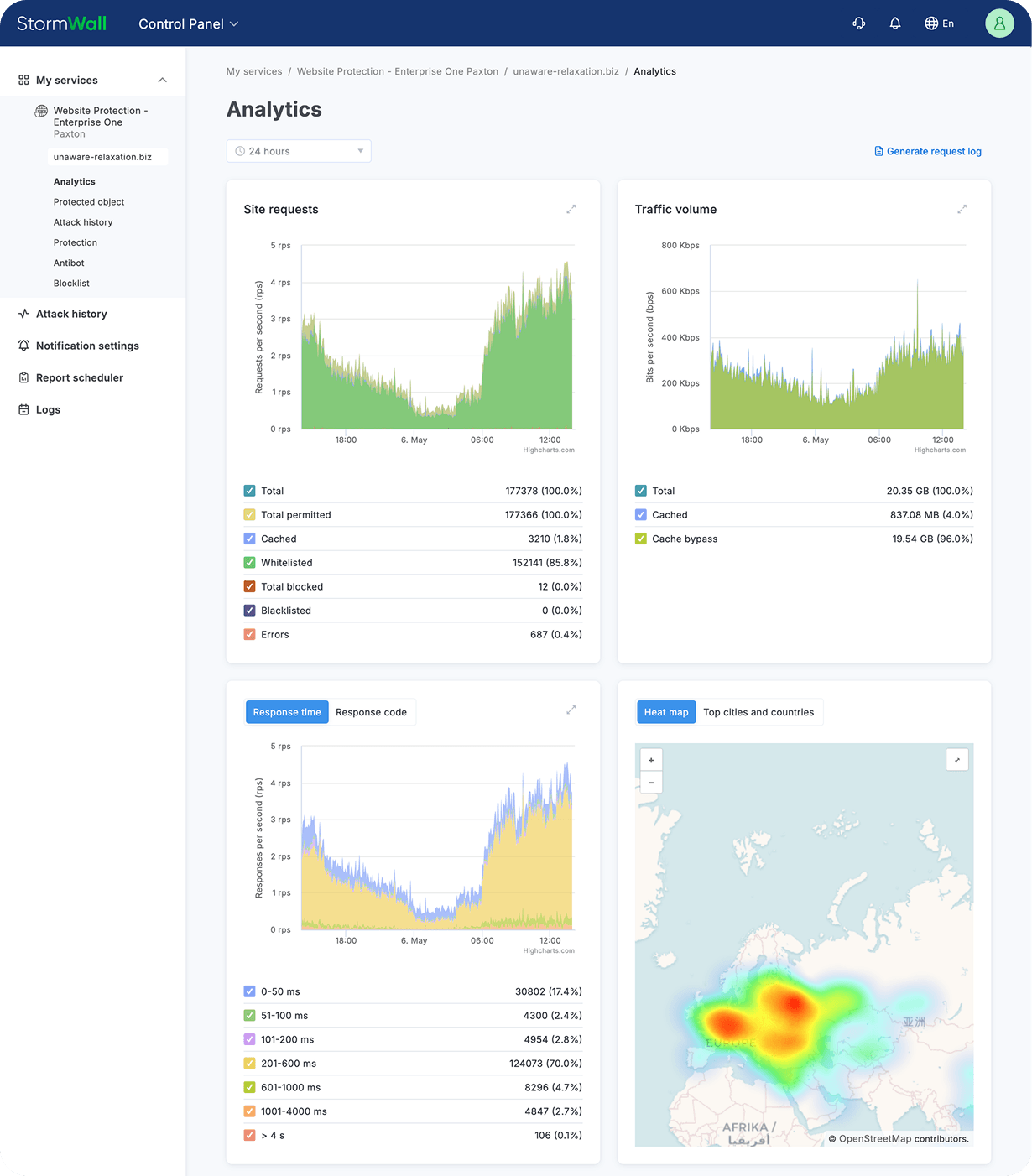1032x1176 pixels.
Task: Toggle the Whitelisted series checkbox
Action: pos(249,563)
